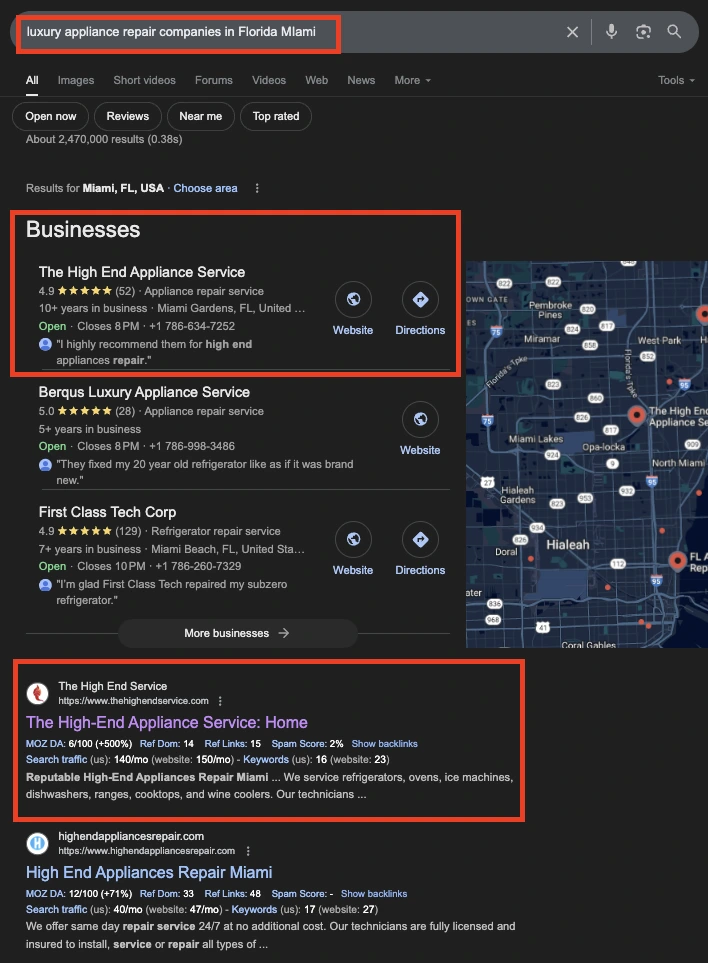Expand the More search types dropdown
708x963 pixels.
click(412, 80)
